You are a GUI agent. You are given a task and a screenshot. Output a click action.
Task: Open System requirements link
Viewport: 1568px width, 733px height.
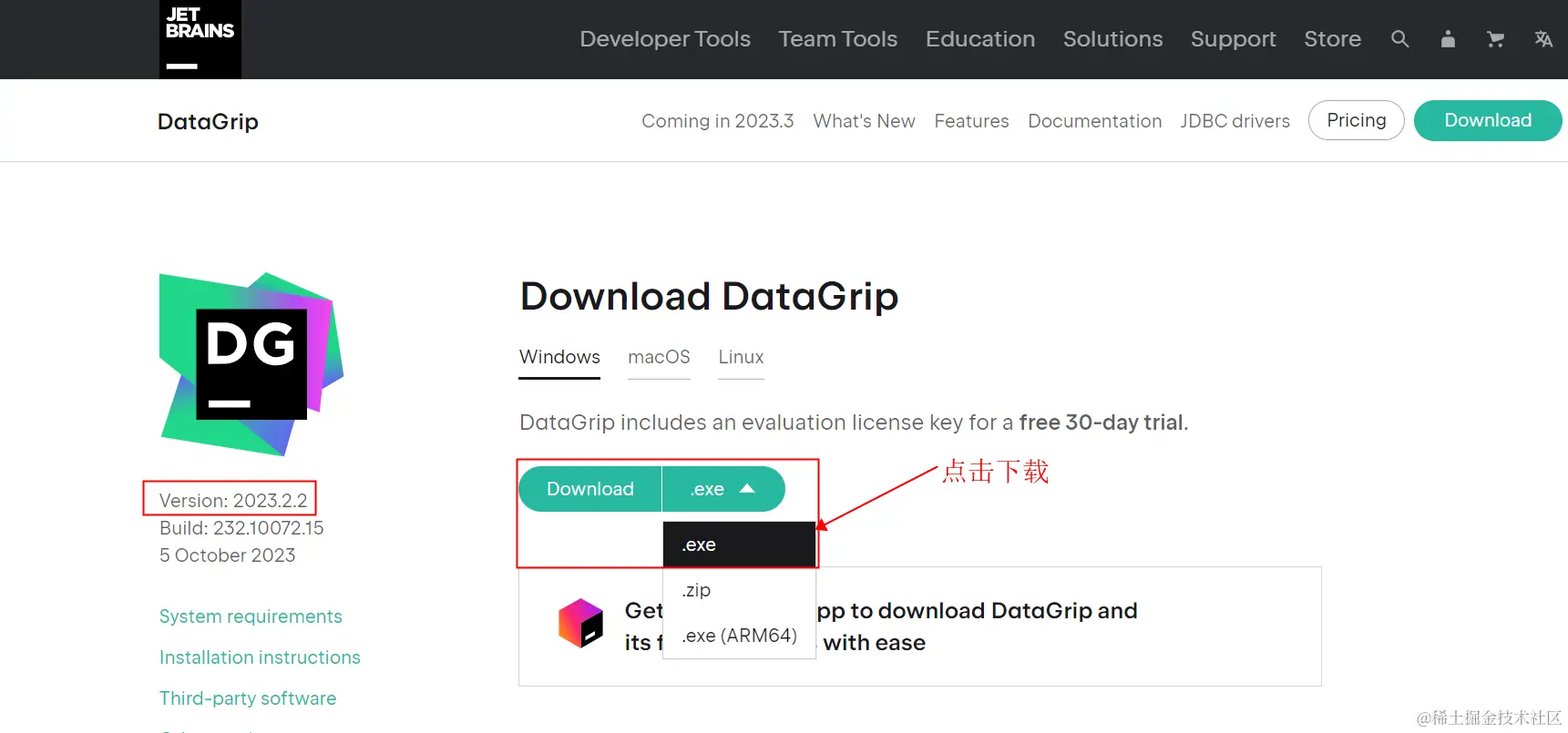251,616
